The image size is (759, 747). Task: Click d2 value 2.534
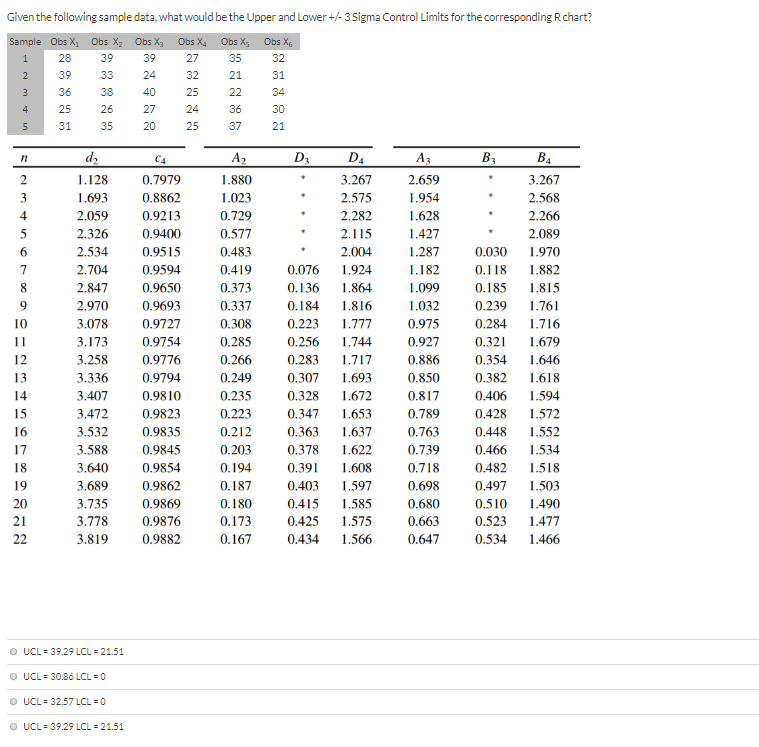click(92, 252)
